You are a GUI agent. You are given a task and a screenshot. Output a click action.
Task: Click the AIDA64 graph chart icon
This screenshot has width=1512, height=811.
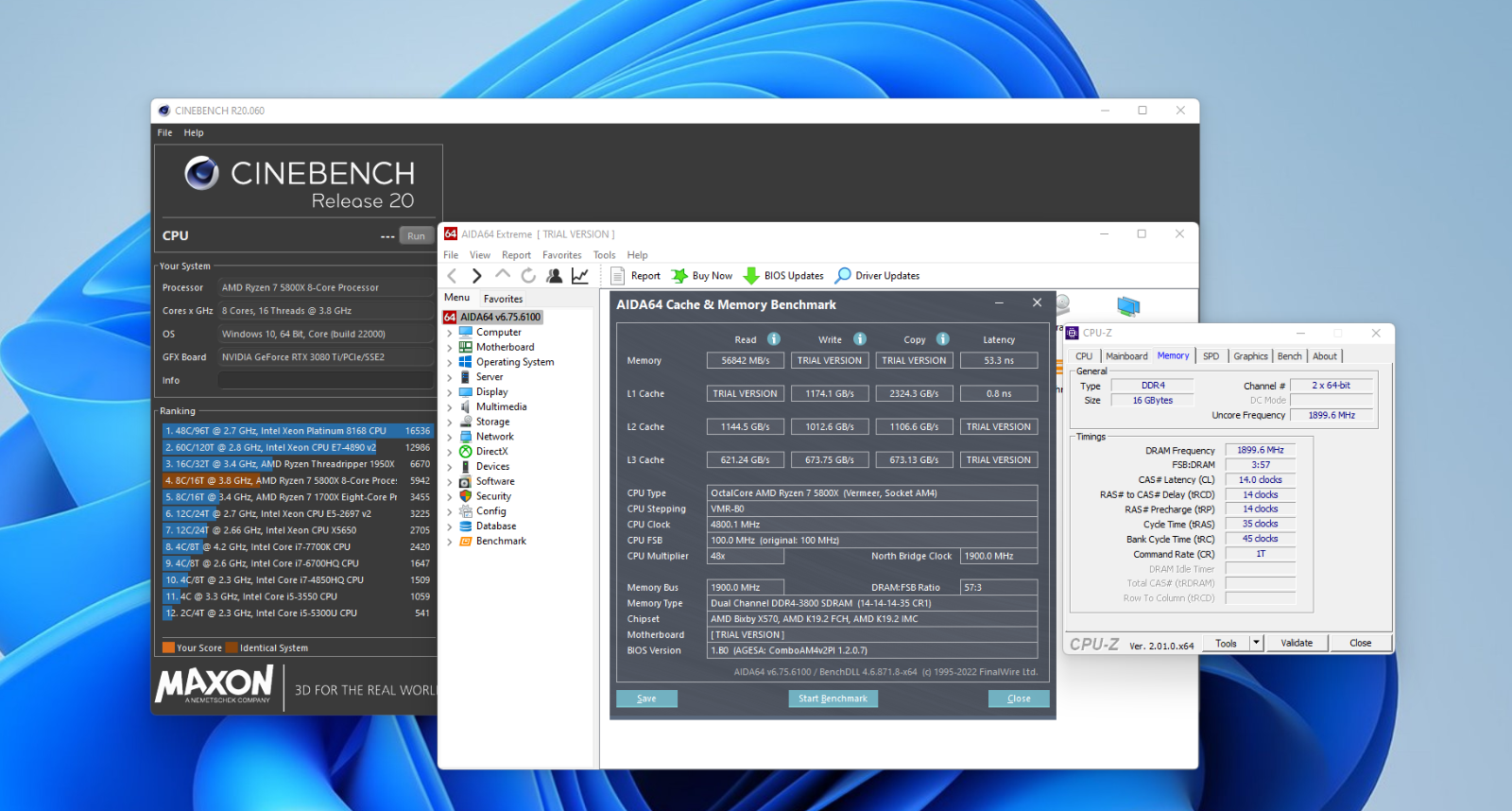coord(580,276)
